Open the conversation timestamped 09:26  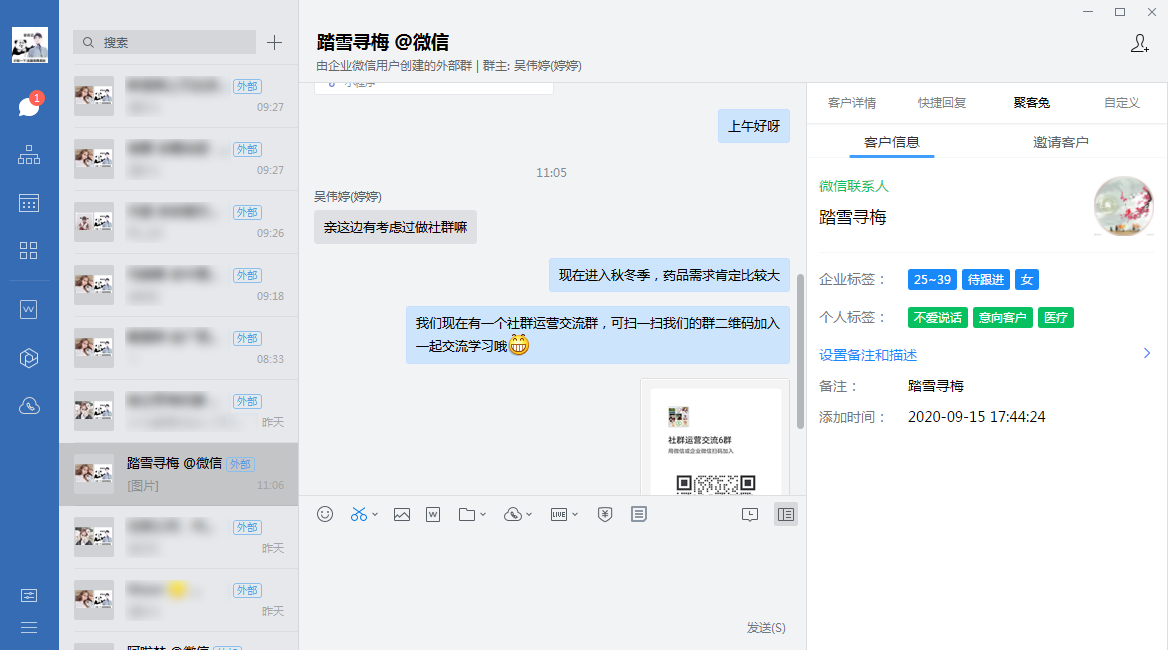[179, 222]
